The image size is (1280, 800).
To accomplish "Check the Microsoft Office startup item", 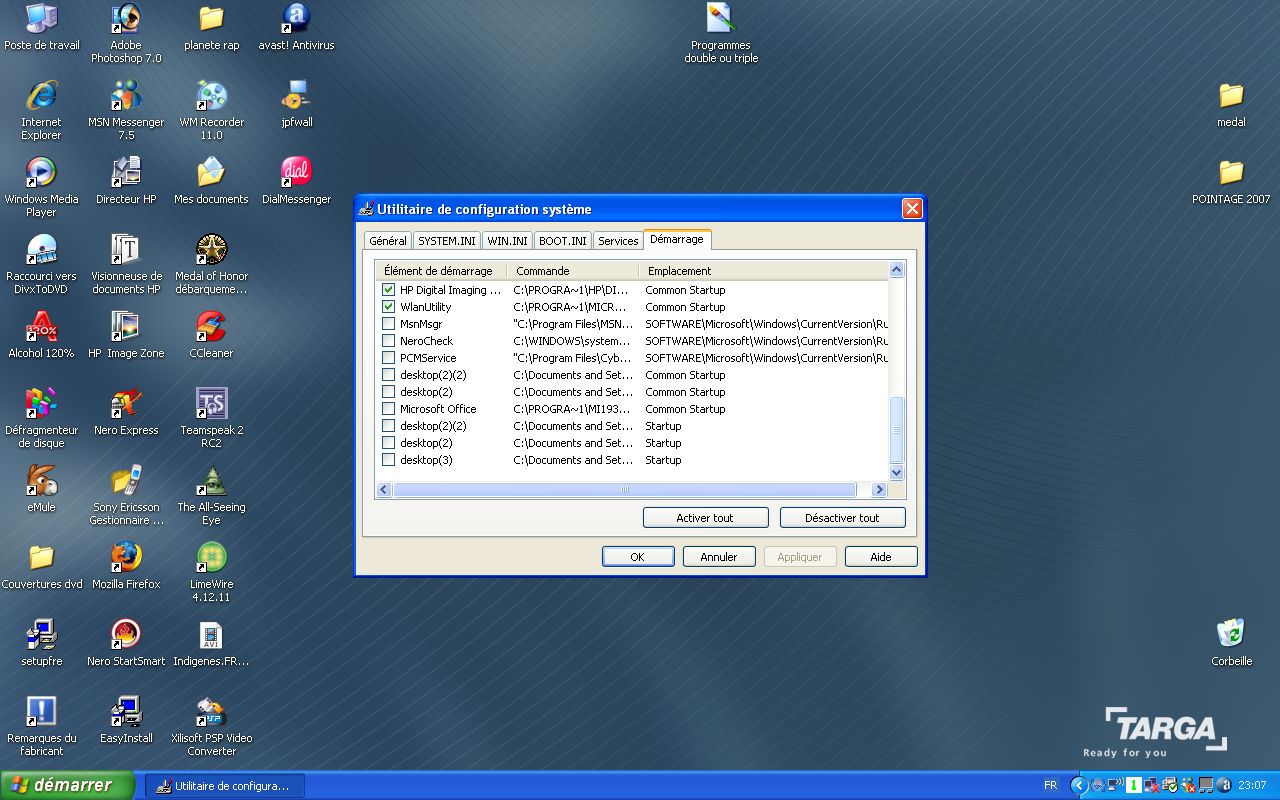I will [389, 409].
